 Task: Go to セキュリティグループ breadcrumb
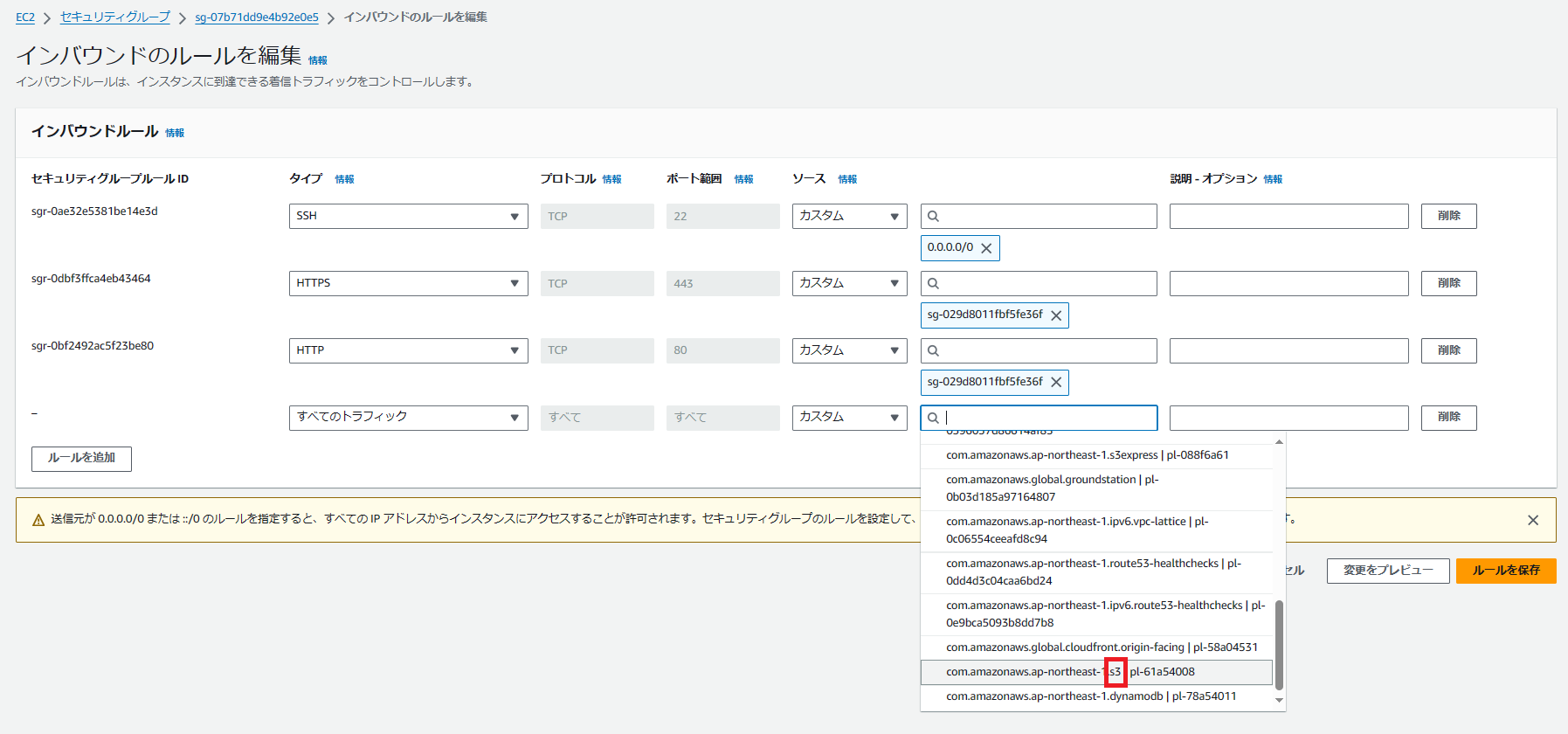point(115,17)
